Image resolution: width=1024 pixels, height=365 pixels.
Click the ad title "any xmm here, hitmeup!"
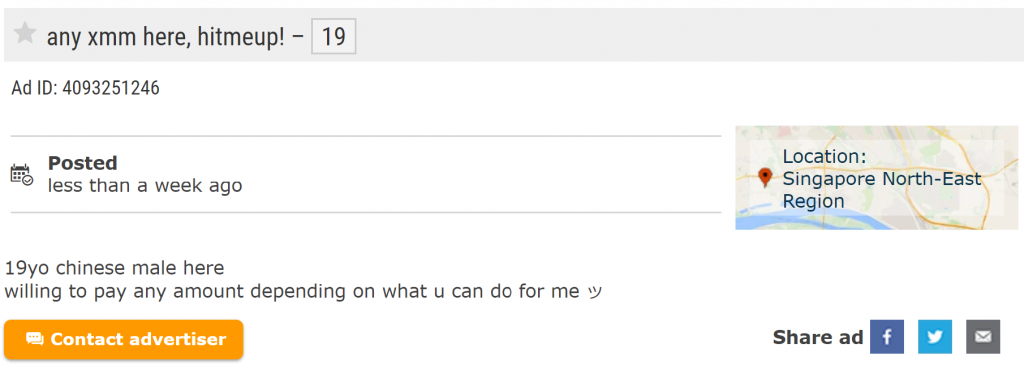[x=166, y=37]
